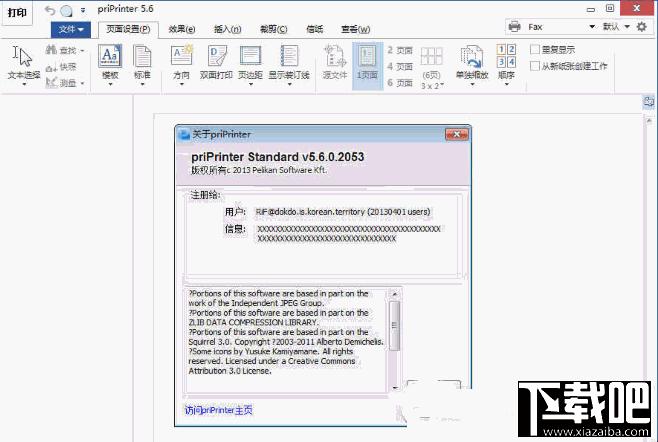Viewport: 658px width, 442px height.
Task: Click the 'ZLIB DATA COMPRESSION LIBRARY' text line
Action: [253, 322]
